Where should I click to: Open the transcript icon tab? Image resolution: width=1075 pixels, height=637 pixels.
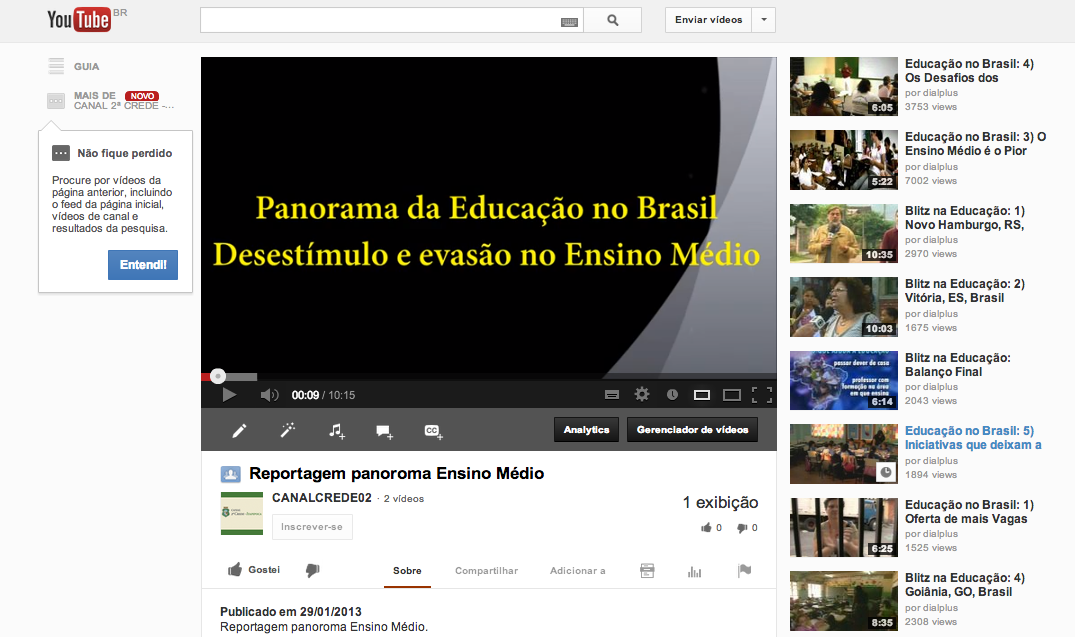(647, 570)
